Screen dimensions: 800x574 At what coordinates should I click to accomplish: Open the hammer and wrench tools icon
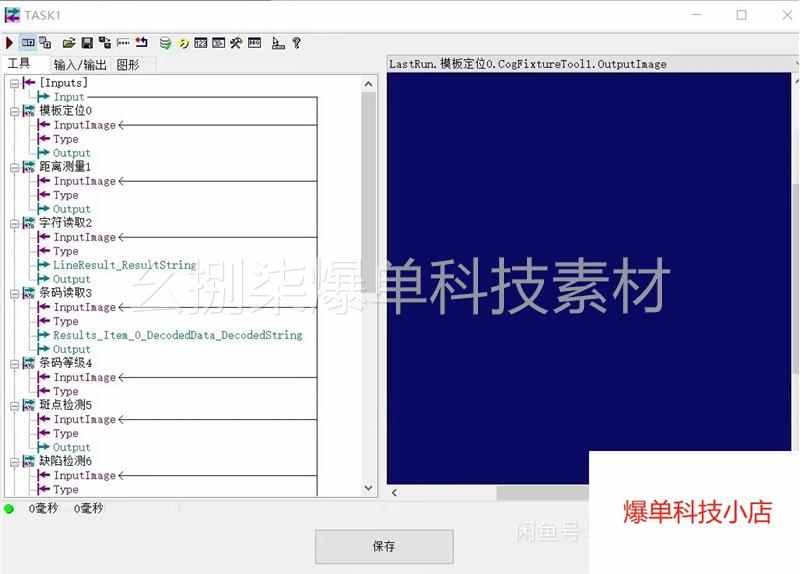click(x=236, y=43)
